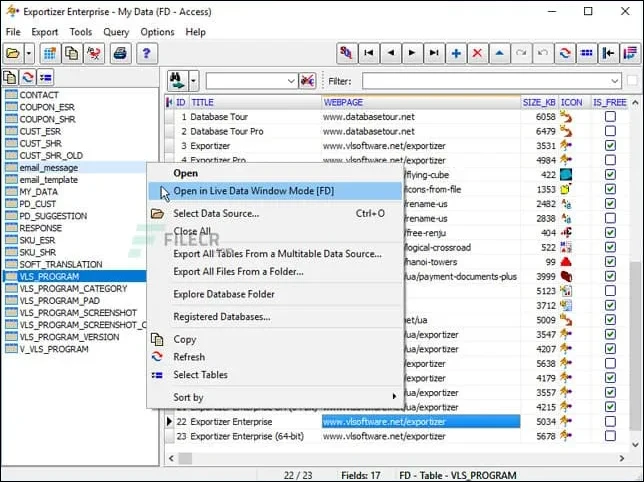Image resolution: width=644 pixels, height=482 pixels.
Task: Sort by the TITLE column header
Action: (x=255, y=102)
